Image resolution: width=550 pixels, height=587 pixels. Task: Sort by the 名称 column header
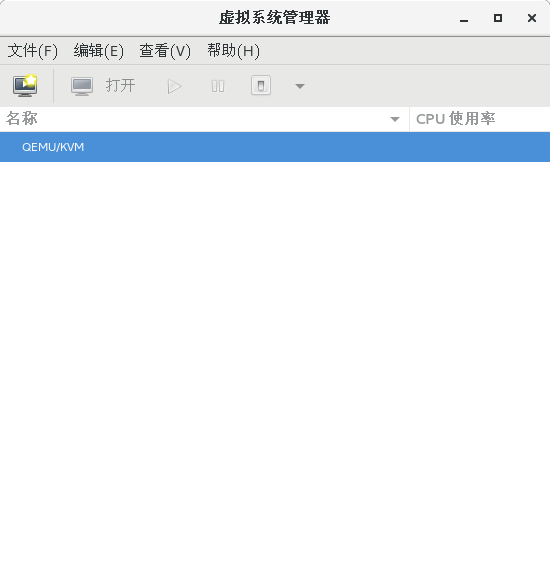[204, 119]
